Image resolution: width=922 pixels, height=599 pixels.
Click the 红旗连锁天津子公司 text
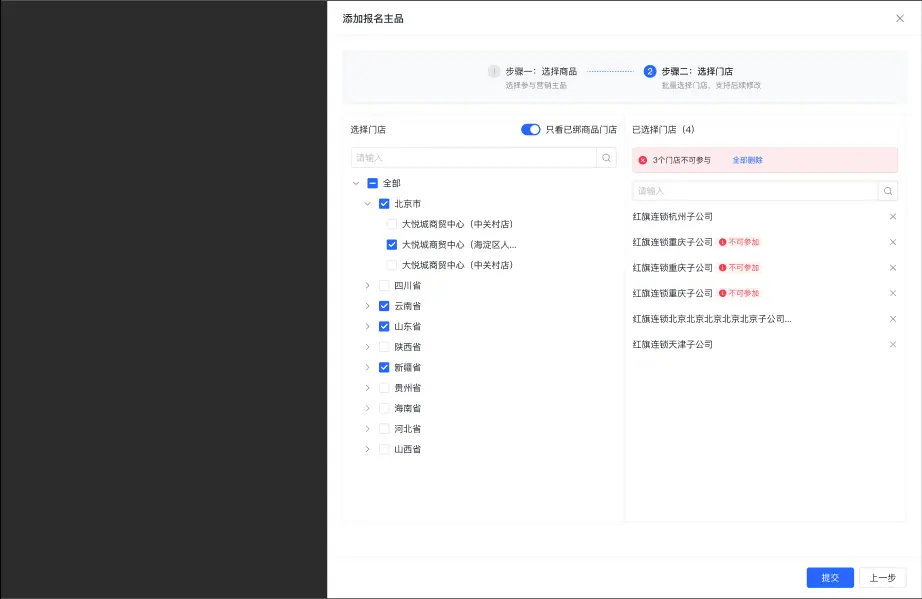click(673, 344)
